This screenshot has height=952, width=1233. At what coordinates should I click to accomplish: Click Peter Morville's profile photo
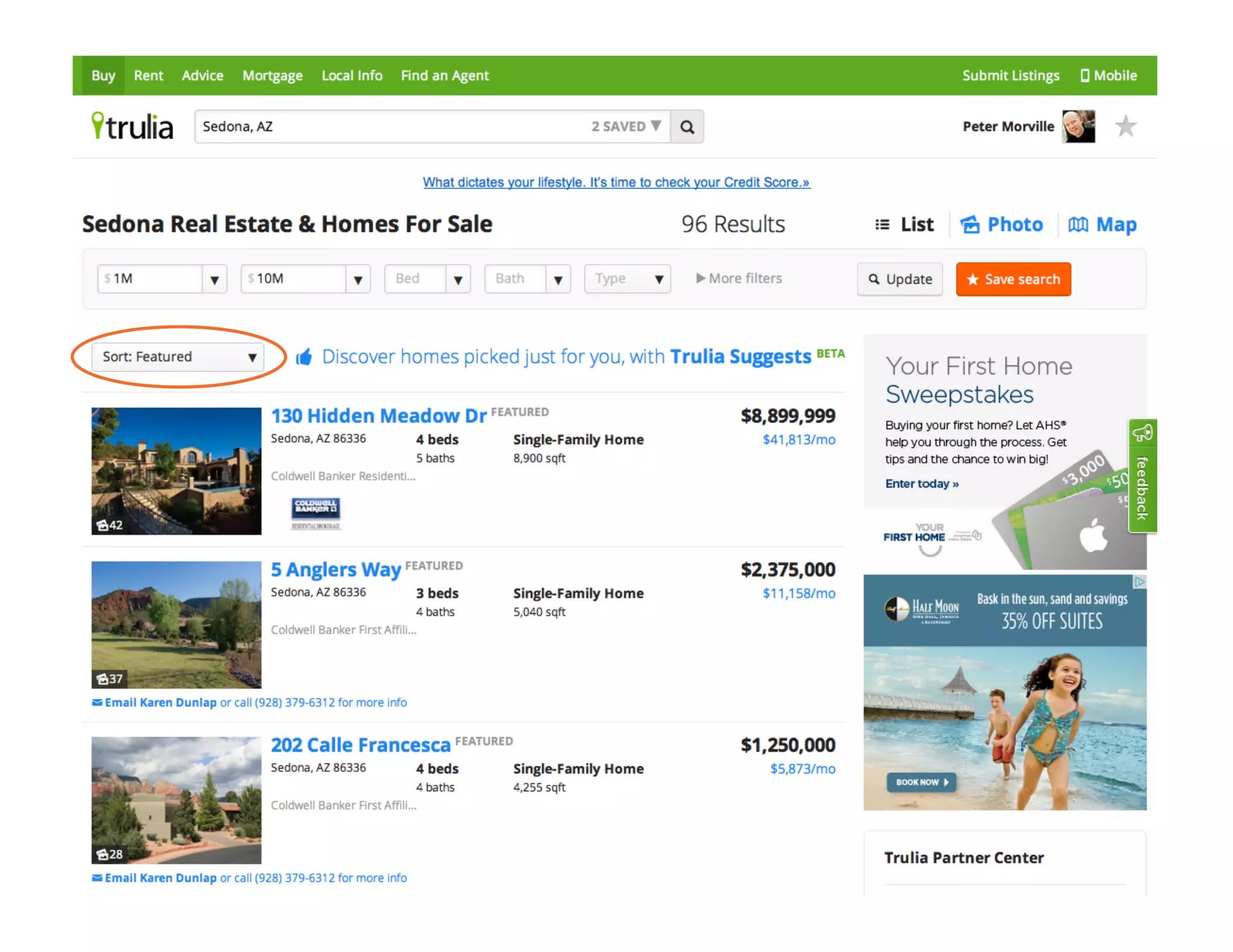(x=1078, y=126)
